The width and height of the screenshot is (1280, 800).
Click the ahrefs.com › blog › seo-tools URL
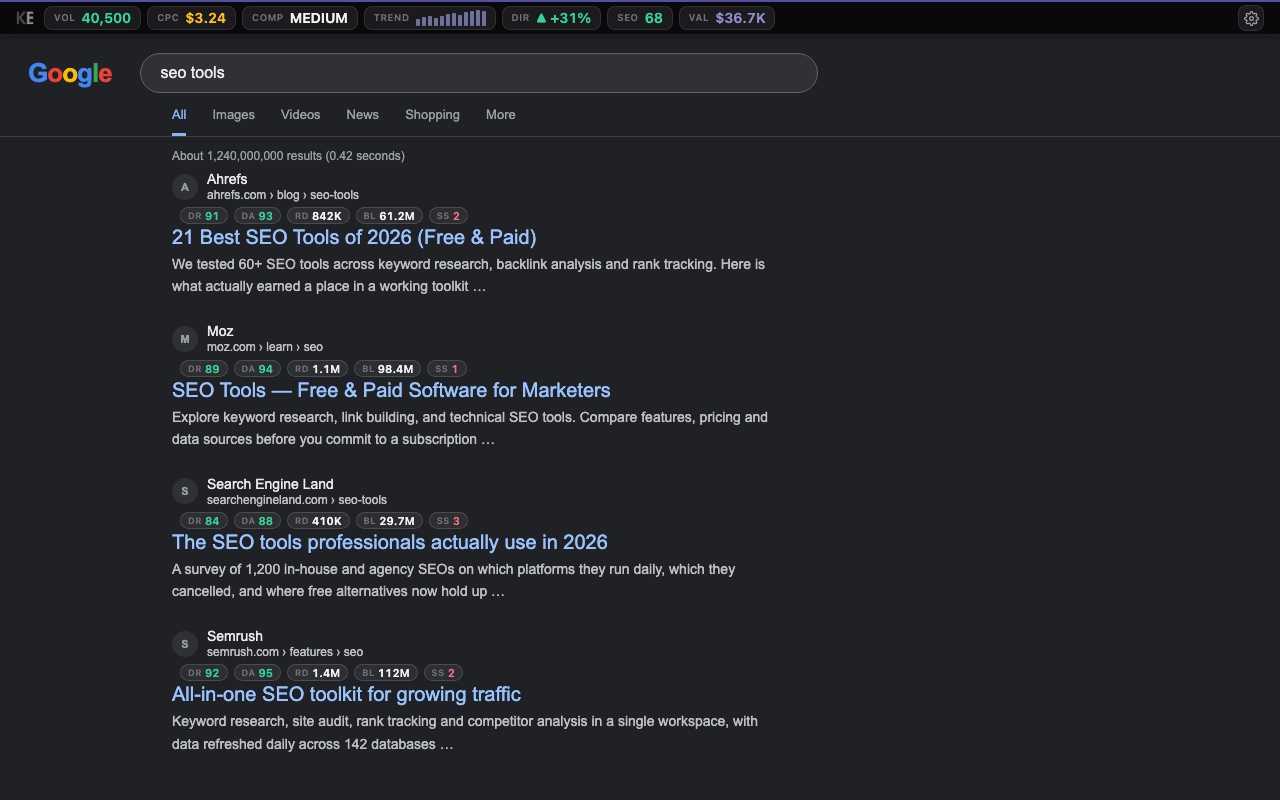point(283,195)
